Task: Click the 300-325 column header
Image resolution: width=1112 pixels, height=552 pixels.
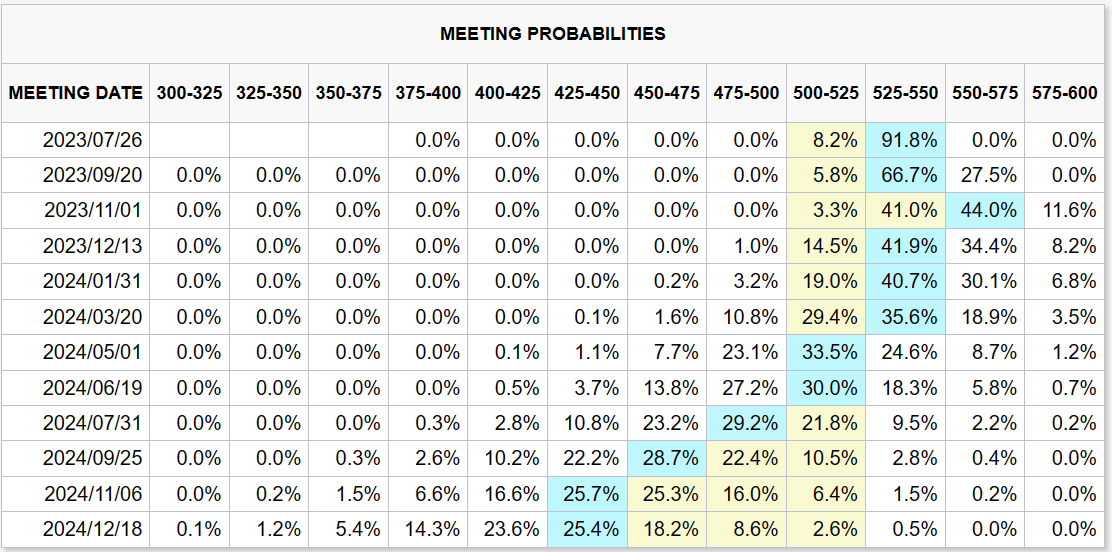Action: [189, 93]
